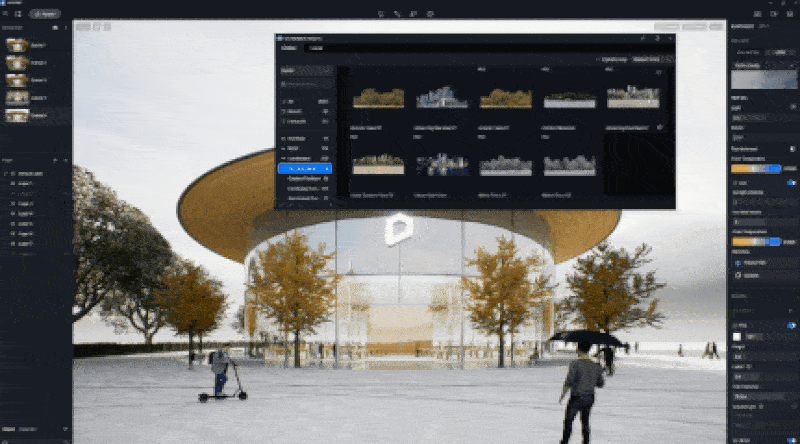Select the fourth grey skyline thumbnail in second row
Viewport: 800px width, 444px height.
pyautogui.click(x=569, y=166)
